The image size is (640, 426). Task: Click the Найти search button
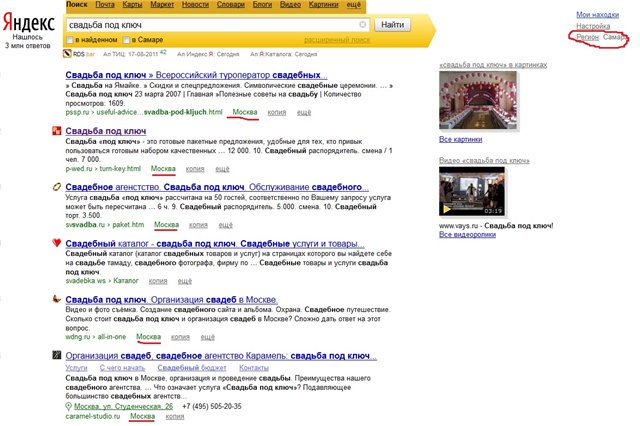392,25
